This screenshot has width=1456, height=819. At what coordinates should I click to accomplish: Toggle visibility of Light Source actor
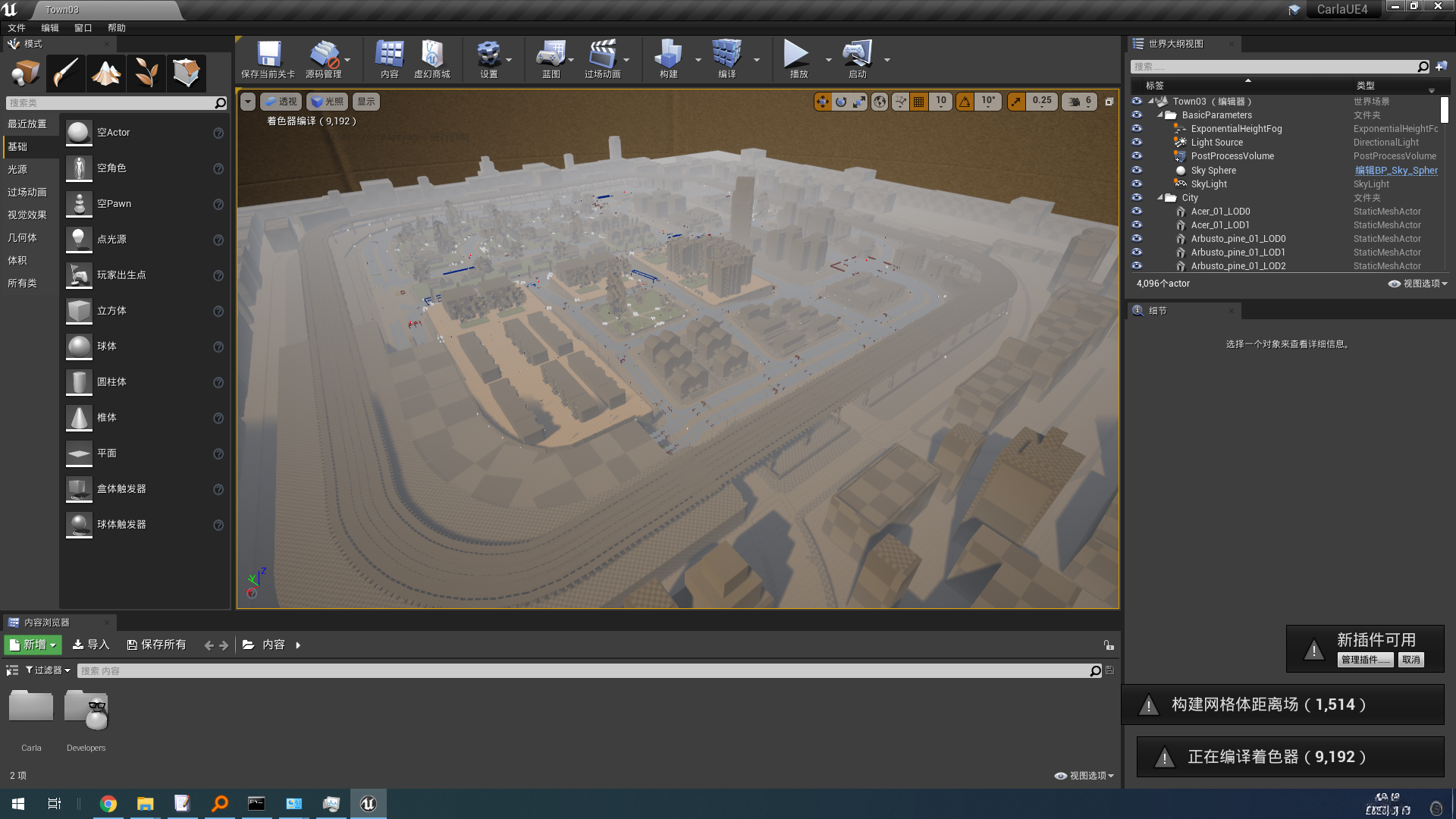(1136, 143)
